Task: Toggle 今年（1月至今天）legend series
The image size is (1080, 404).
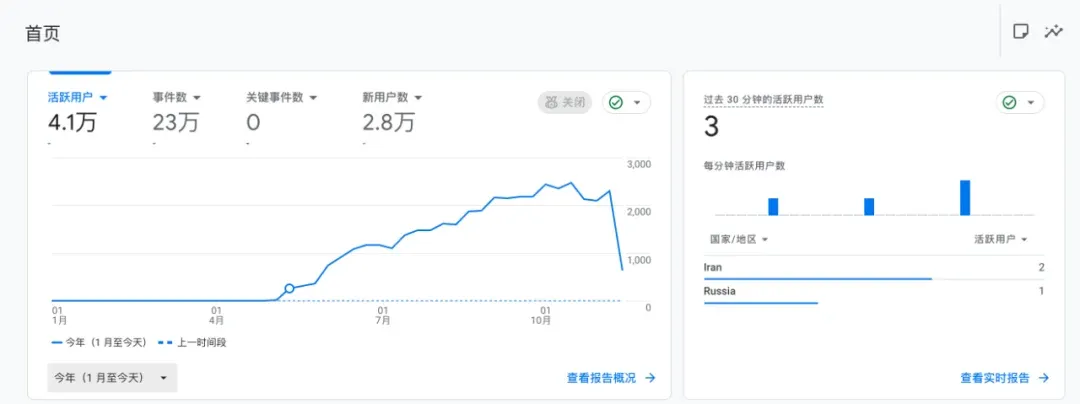Action: click(x=99, y=342)
